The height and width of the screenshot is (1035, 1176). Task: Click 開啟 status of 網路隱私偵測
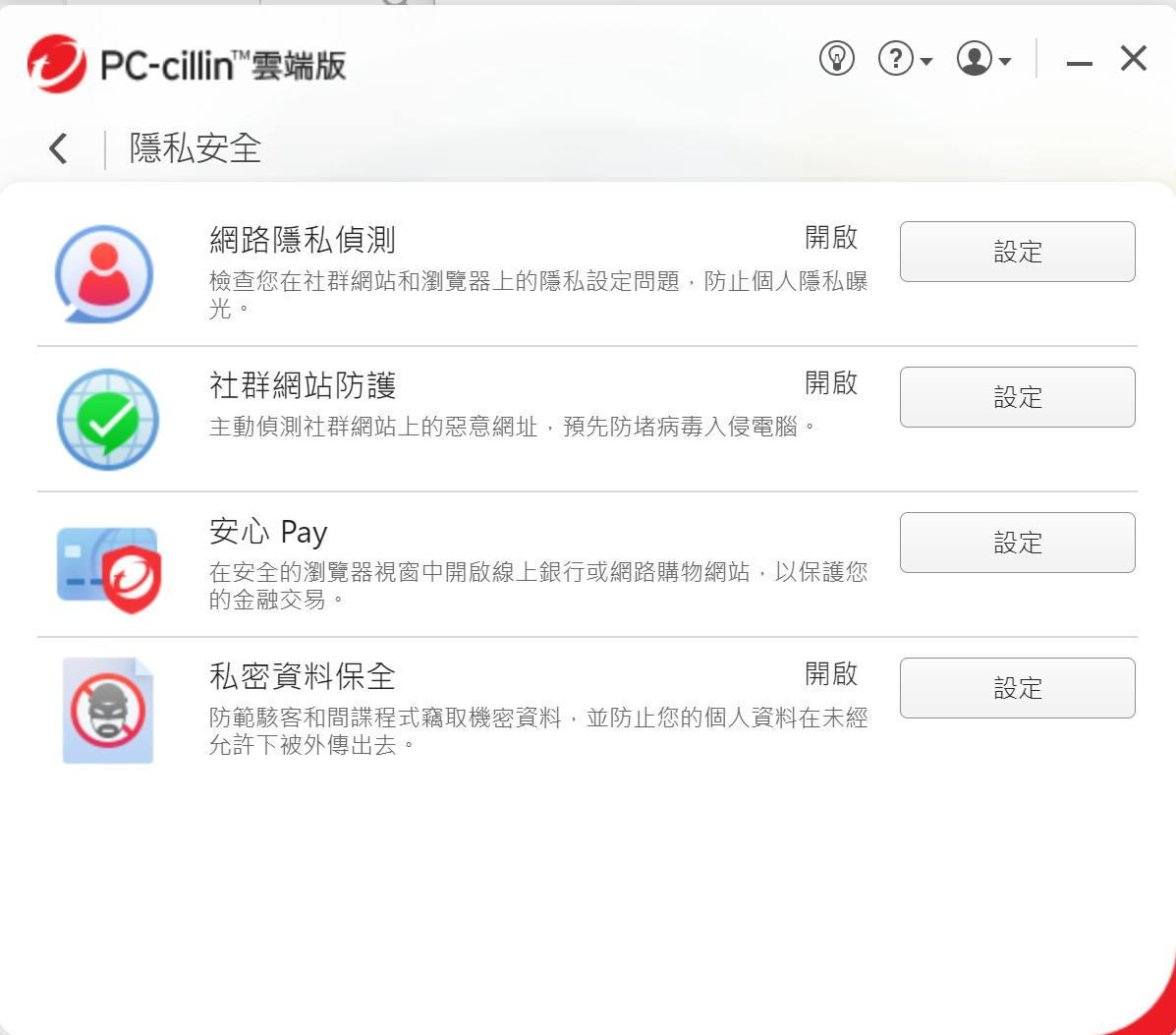click(x=831, y=237)
